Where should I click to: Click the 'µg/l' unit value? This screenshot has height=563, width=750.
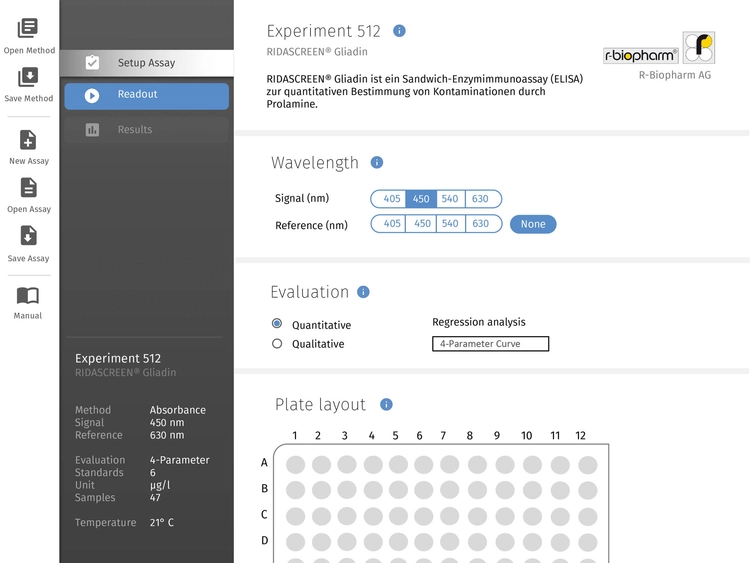160,485
